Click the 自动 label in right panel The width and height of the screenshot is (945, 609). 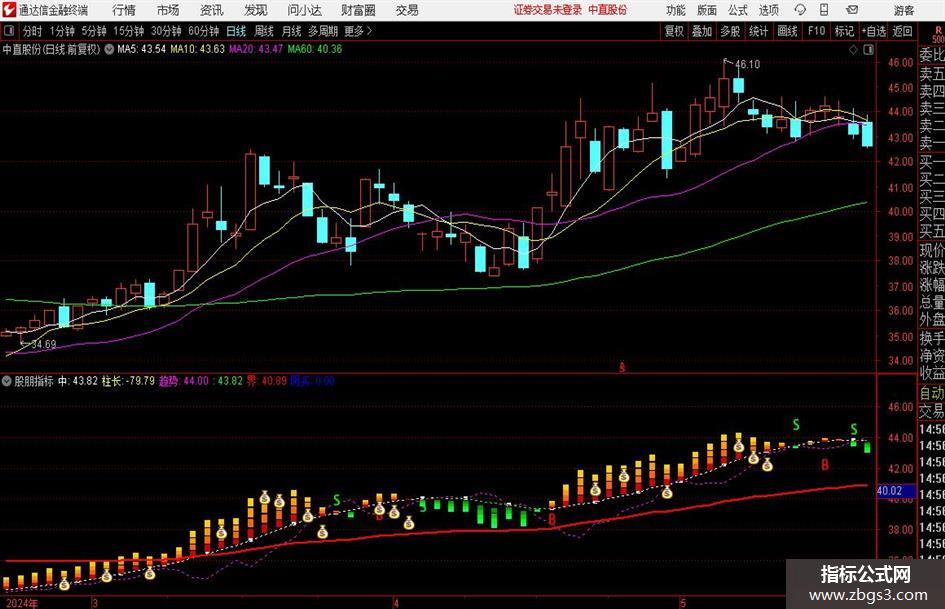point(932,393)
